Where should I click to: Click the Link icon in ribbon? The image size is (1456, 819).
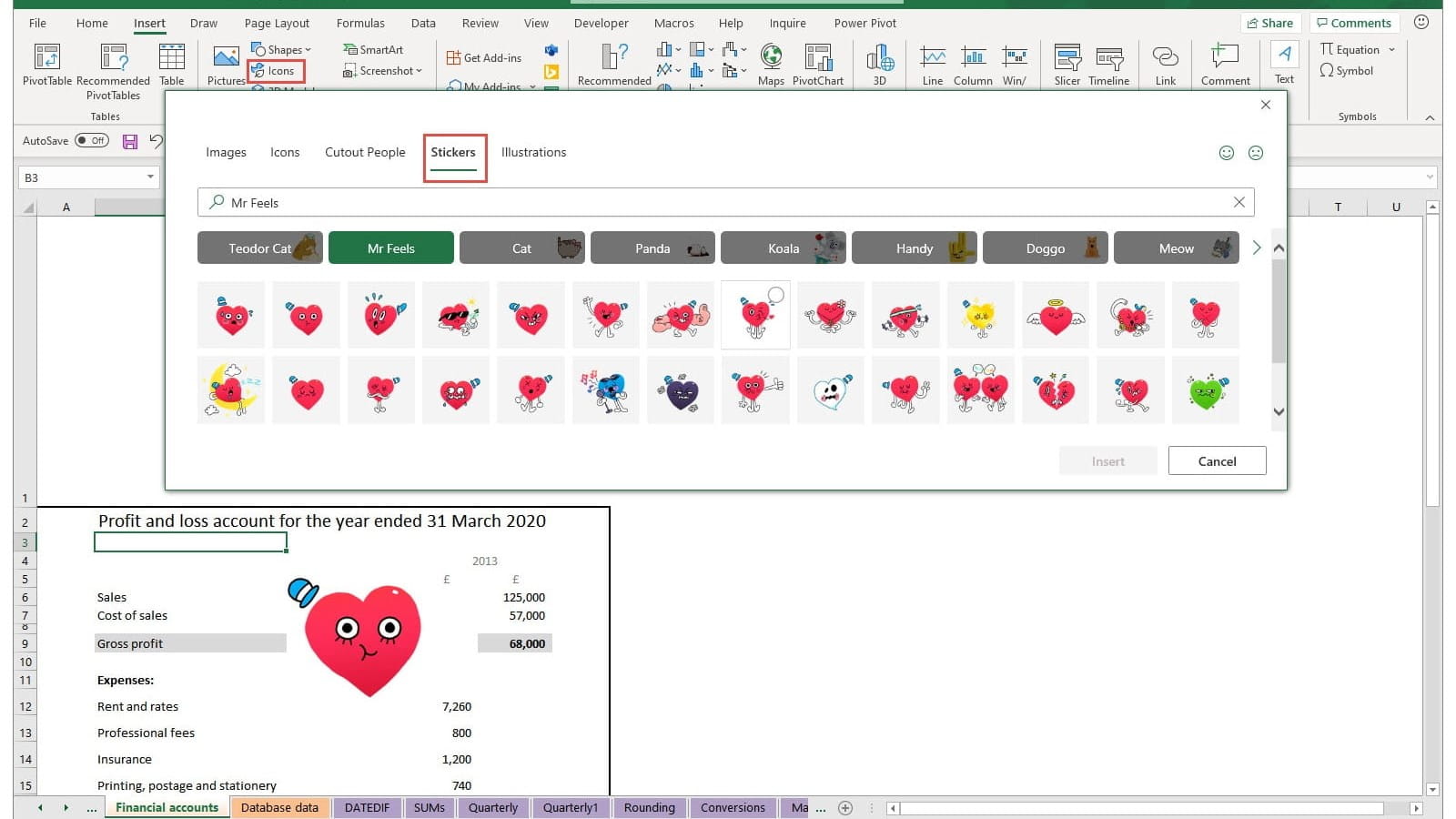tap(1165, 58)
